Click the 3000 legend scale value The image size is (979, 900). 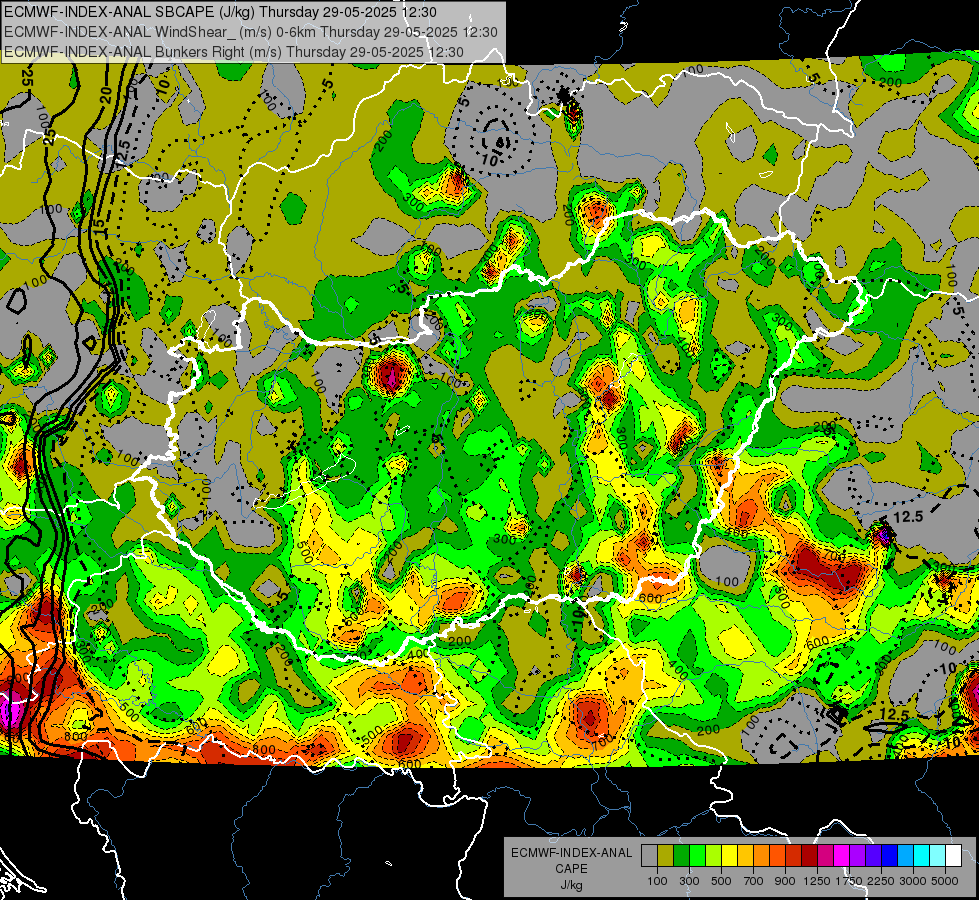click(913, 881)
